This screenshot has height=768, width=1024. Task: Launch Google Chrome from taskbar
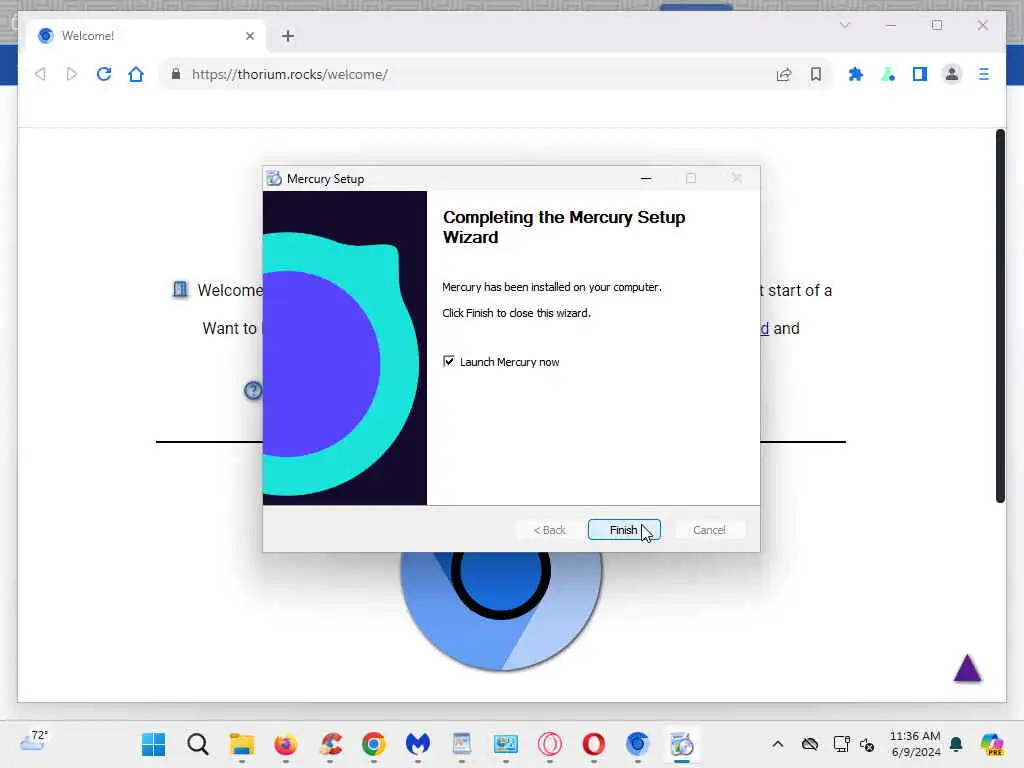point(374,744)
